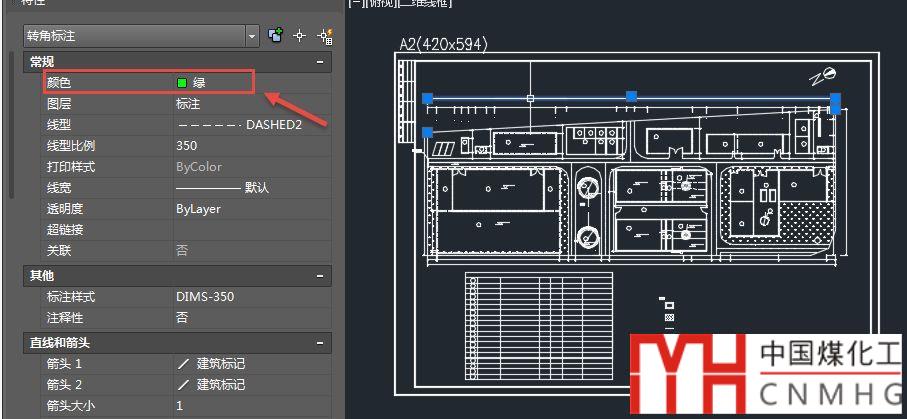Click the arrow 1 architectural tick icon

click(x=183, y=364)
